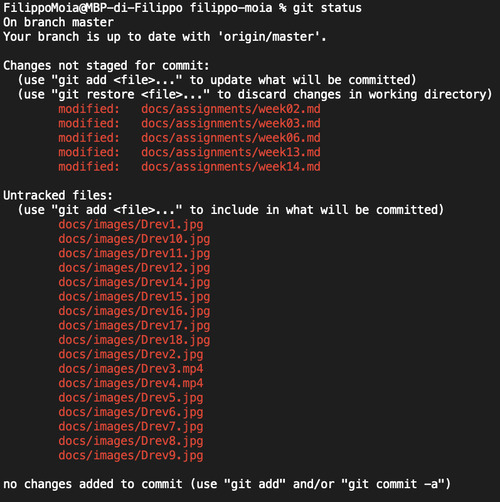Click untracked file docs/images/Drev1.jpg
500x502 pixels.
pyautogui.click(x=131, y=225)
